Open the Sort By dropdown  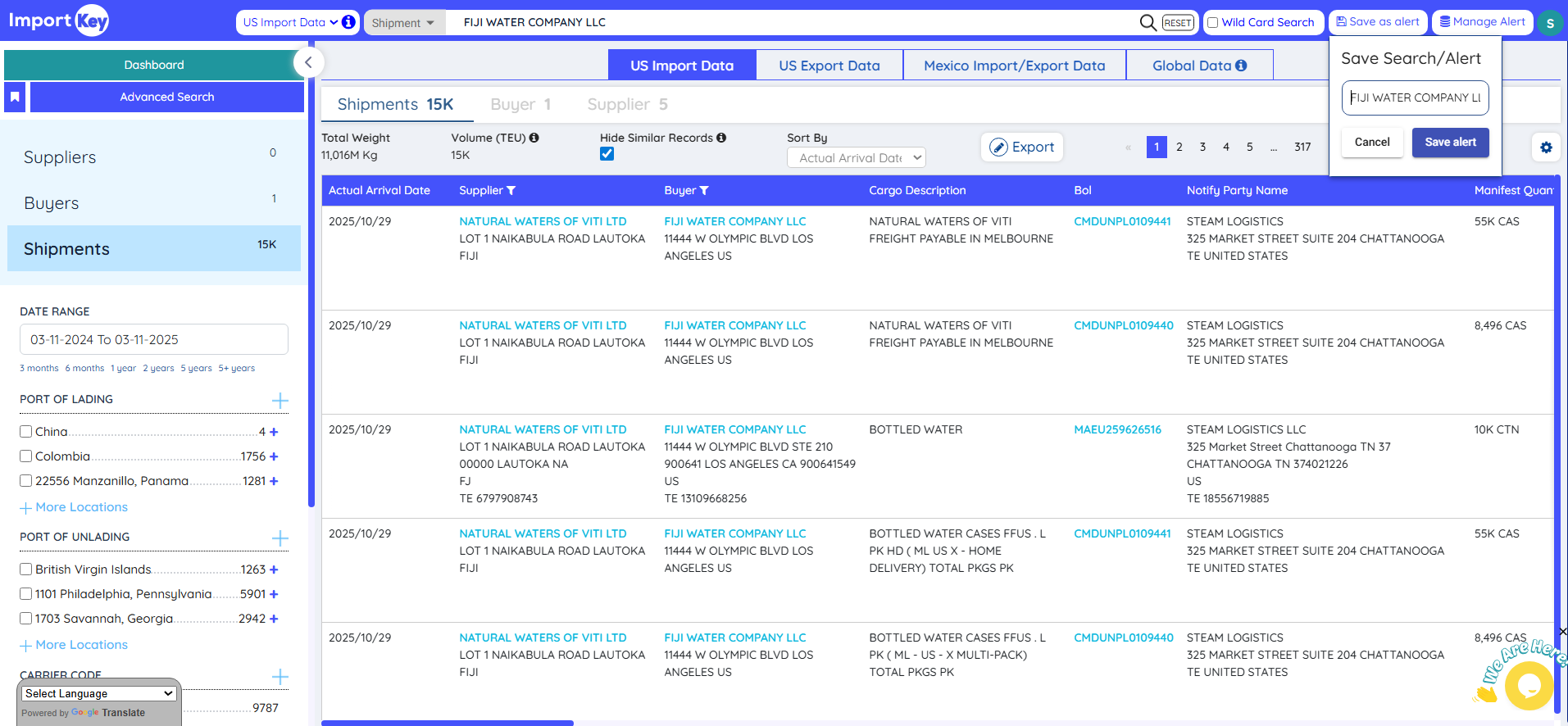coord(856,157)
